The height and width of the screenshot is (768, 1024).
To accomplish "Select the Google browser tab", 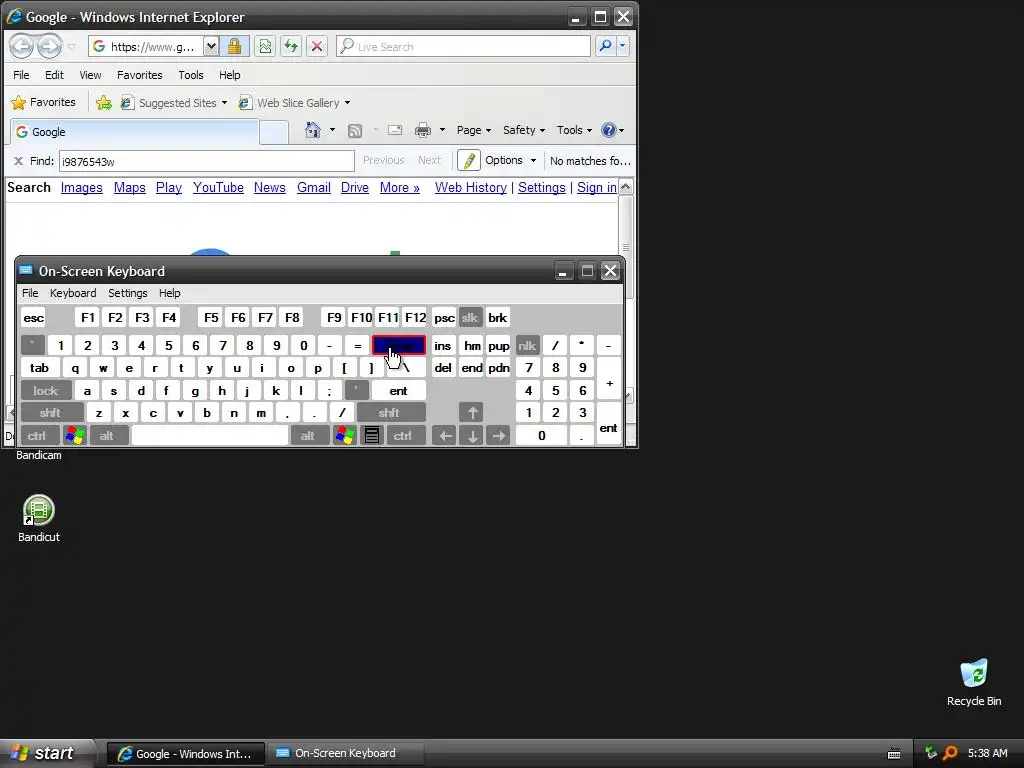I will pos(134,132).
